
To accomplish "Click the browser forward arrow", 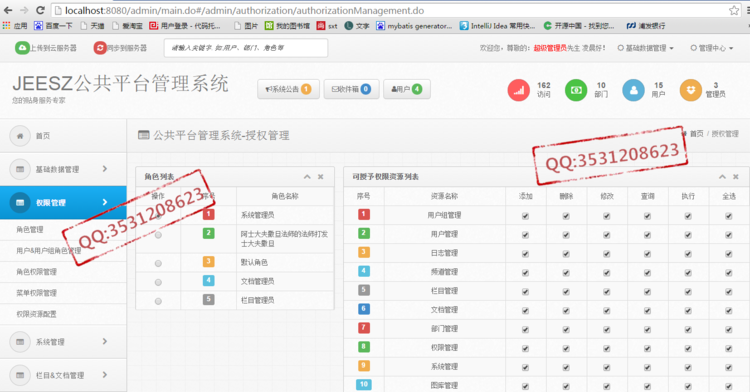I will coord(24,10).
